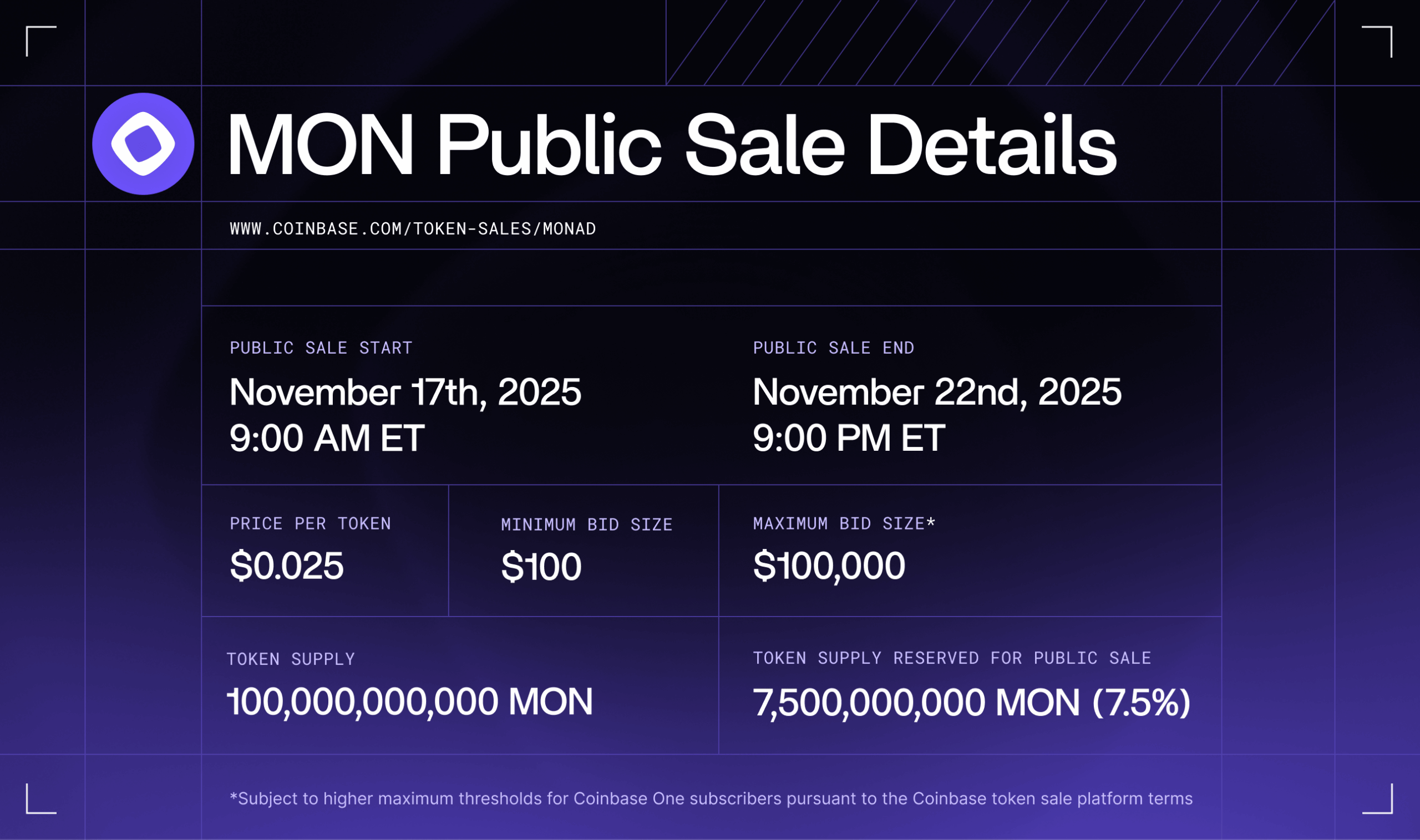Click the diagonal striped pattern area
The height and width of the screenshot is (840, 1420).
pyautogui.click(x=1000, y=43)
